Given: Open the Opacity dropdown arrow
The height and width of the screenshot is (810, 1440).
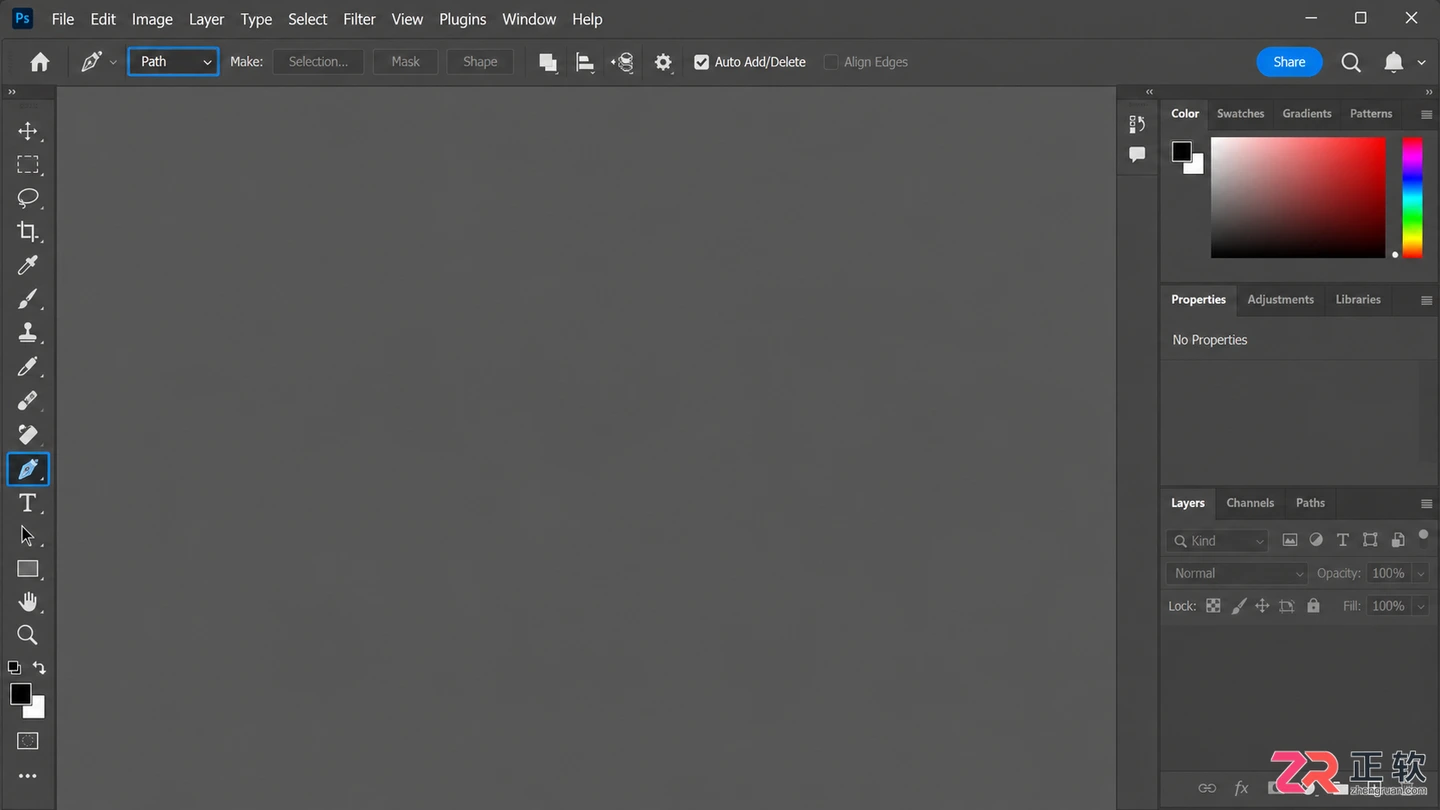Looking at the screenshot, I should point(1421,574).
